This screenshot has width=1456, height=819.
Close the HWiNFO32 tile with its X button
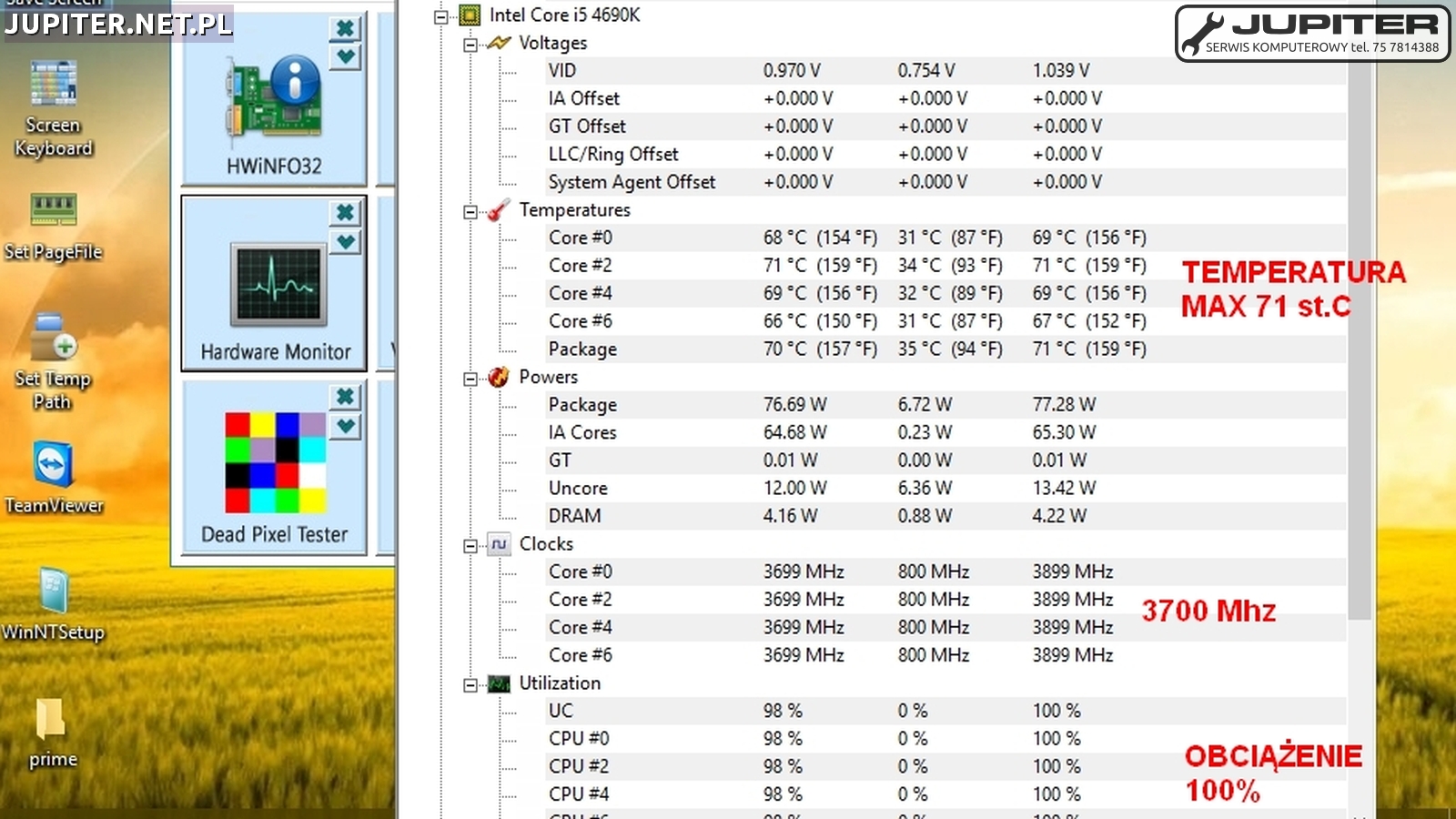pos(345,28)
